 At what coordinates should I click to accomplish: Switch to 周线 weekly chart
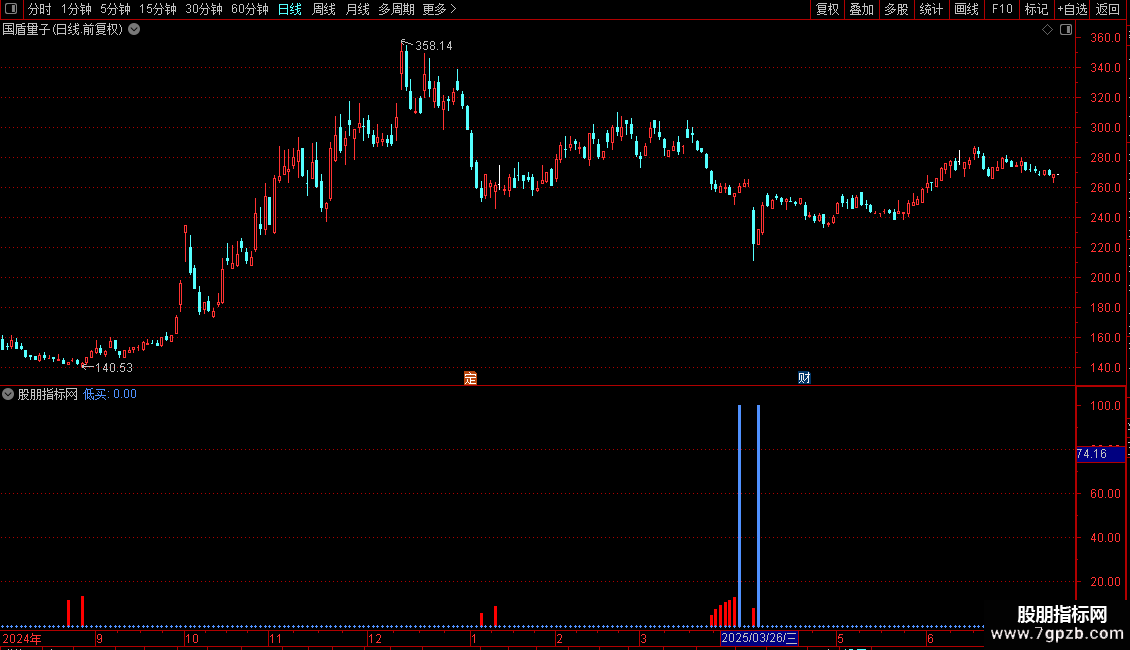click(324, 9)
